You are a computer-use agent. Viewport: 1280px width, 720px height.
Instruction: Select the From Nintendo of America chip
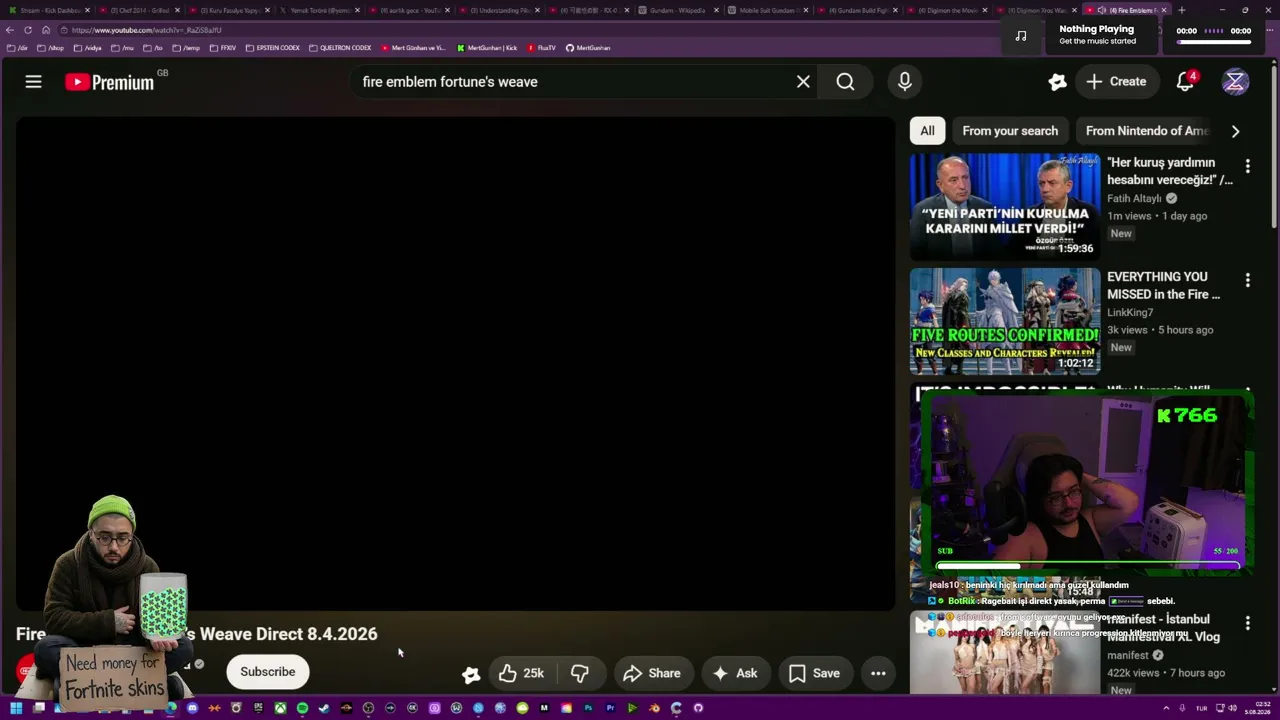pos(1147,131)
